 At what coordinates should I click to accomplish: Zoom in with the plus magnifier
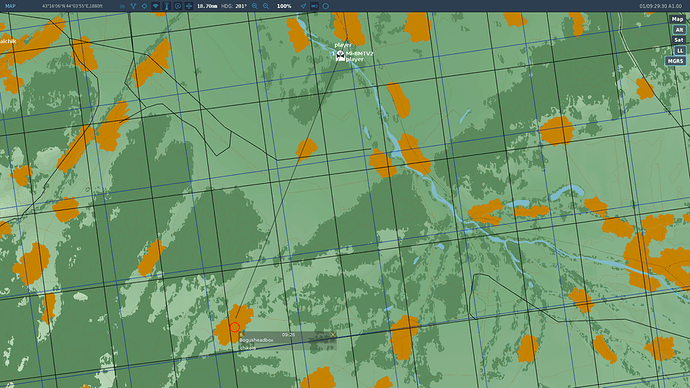pyautogui.click(x=255, y=6)
